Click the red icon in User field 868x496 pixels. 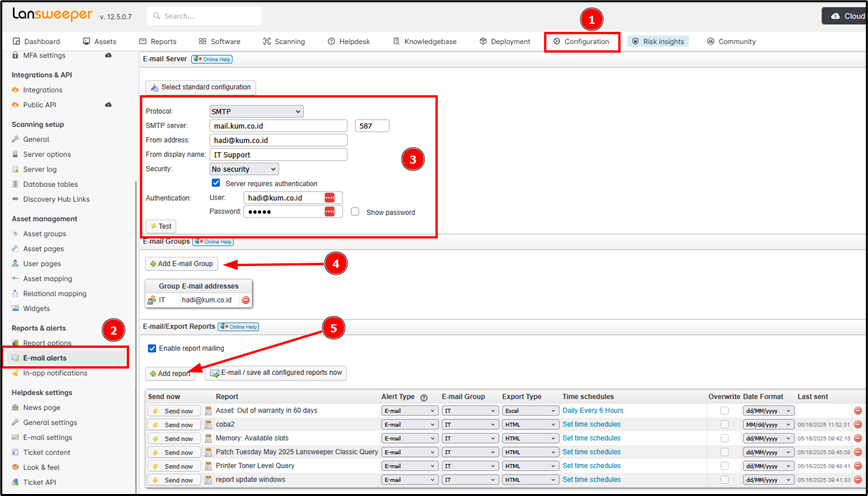pos(330,198)
